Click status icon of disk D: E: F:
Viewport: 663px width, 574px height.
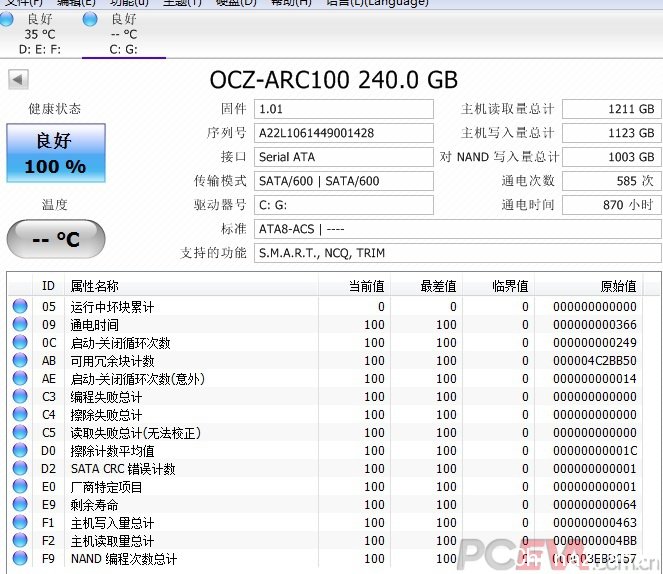coord(6,19)
